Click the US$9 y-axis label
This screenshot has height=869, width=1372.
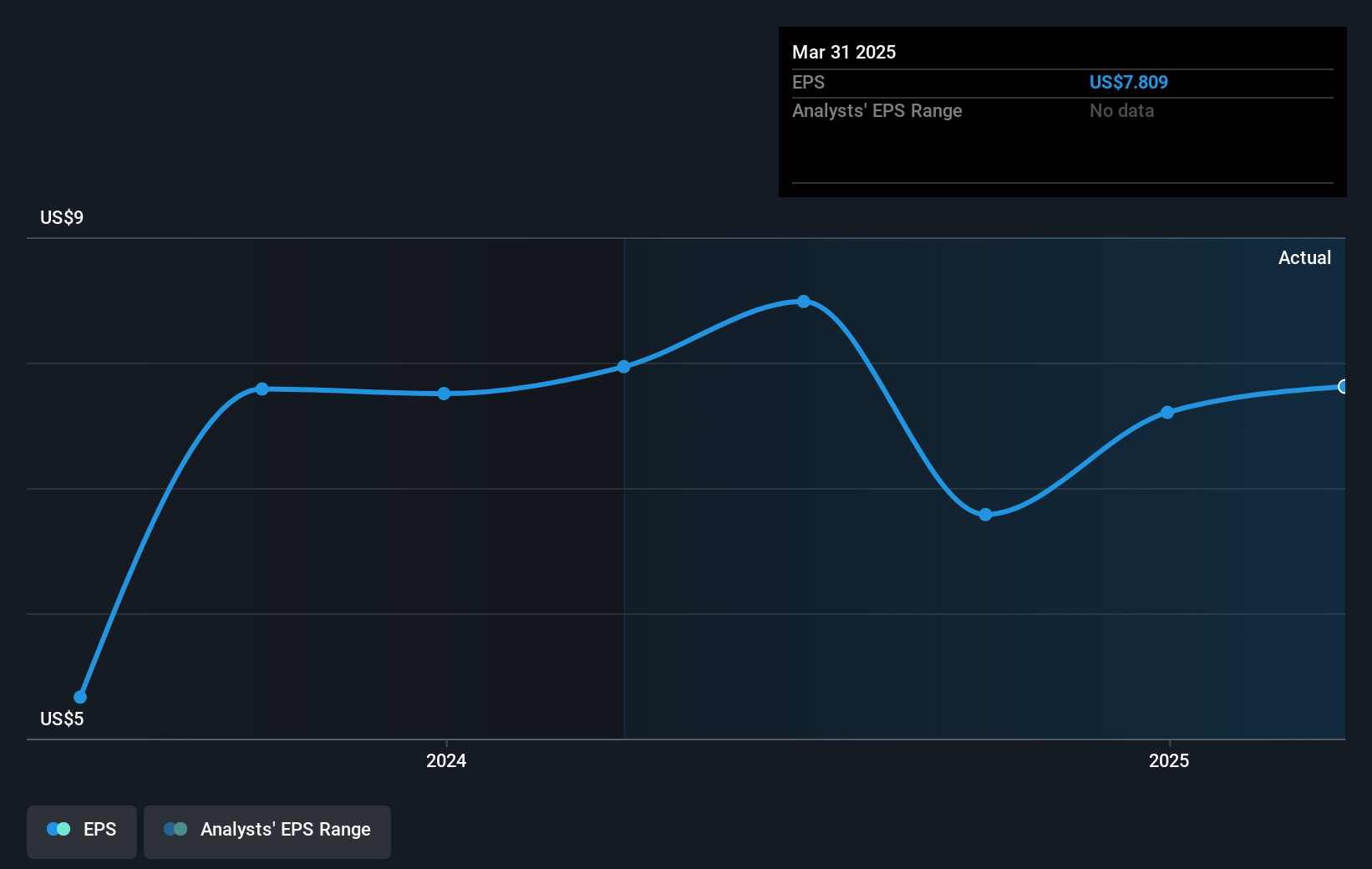coord(62,217)
